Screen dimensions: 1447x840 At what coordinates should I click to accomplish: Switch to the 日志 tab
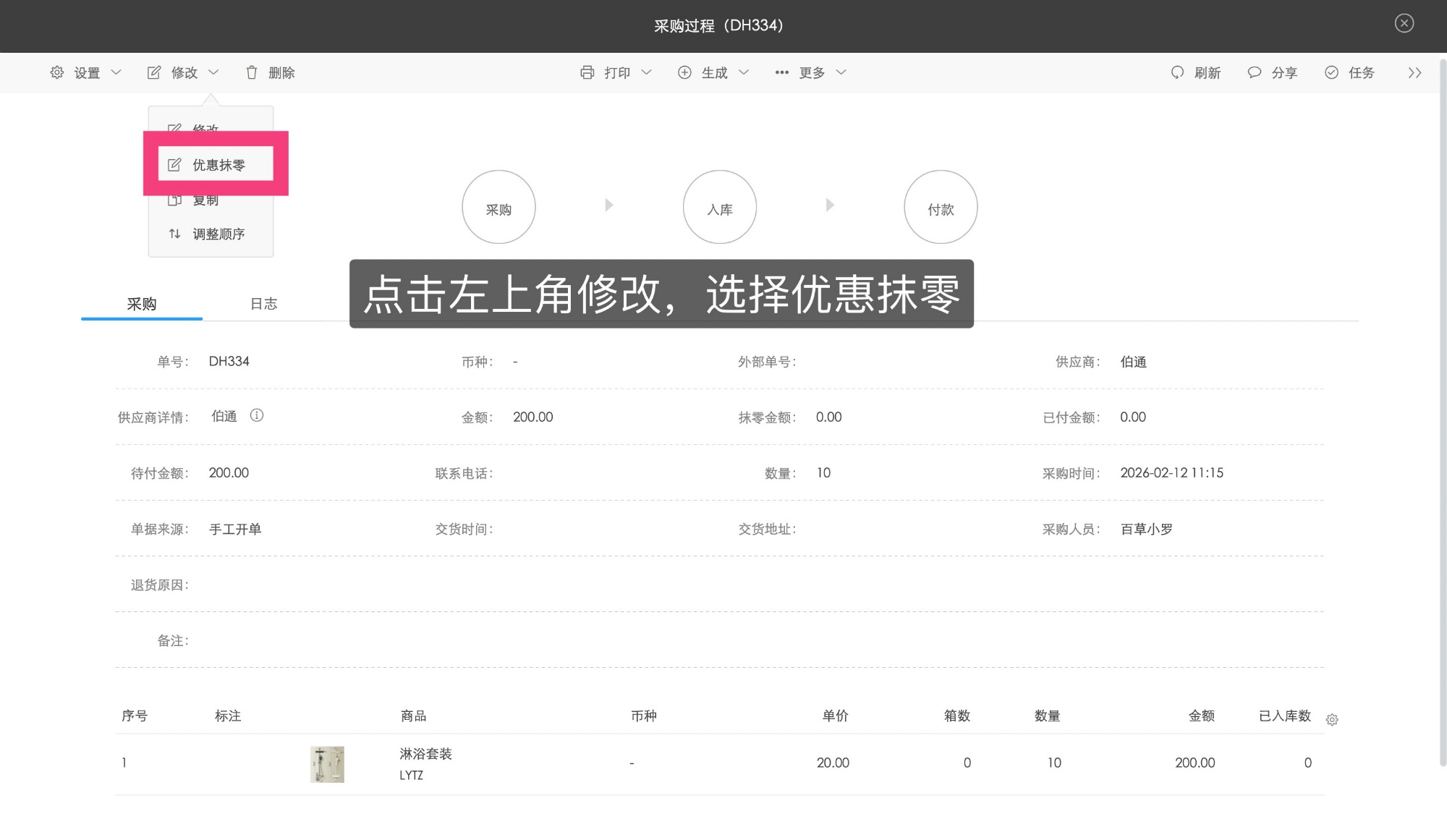[263, 304]
